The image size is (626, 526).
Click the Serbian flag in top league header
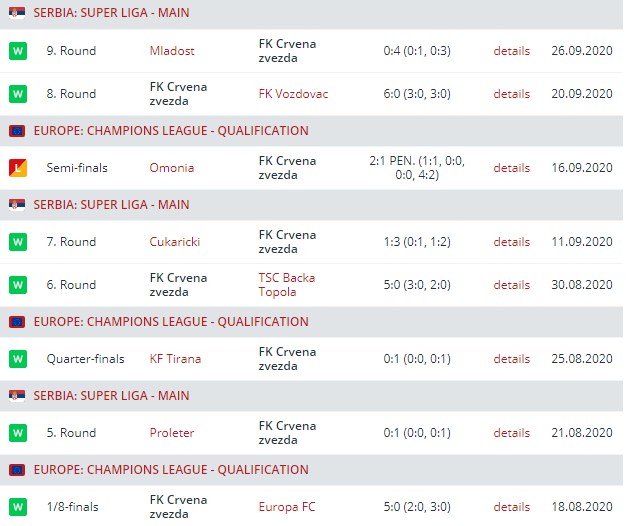pos(17,13)
